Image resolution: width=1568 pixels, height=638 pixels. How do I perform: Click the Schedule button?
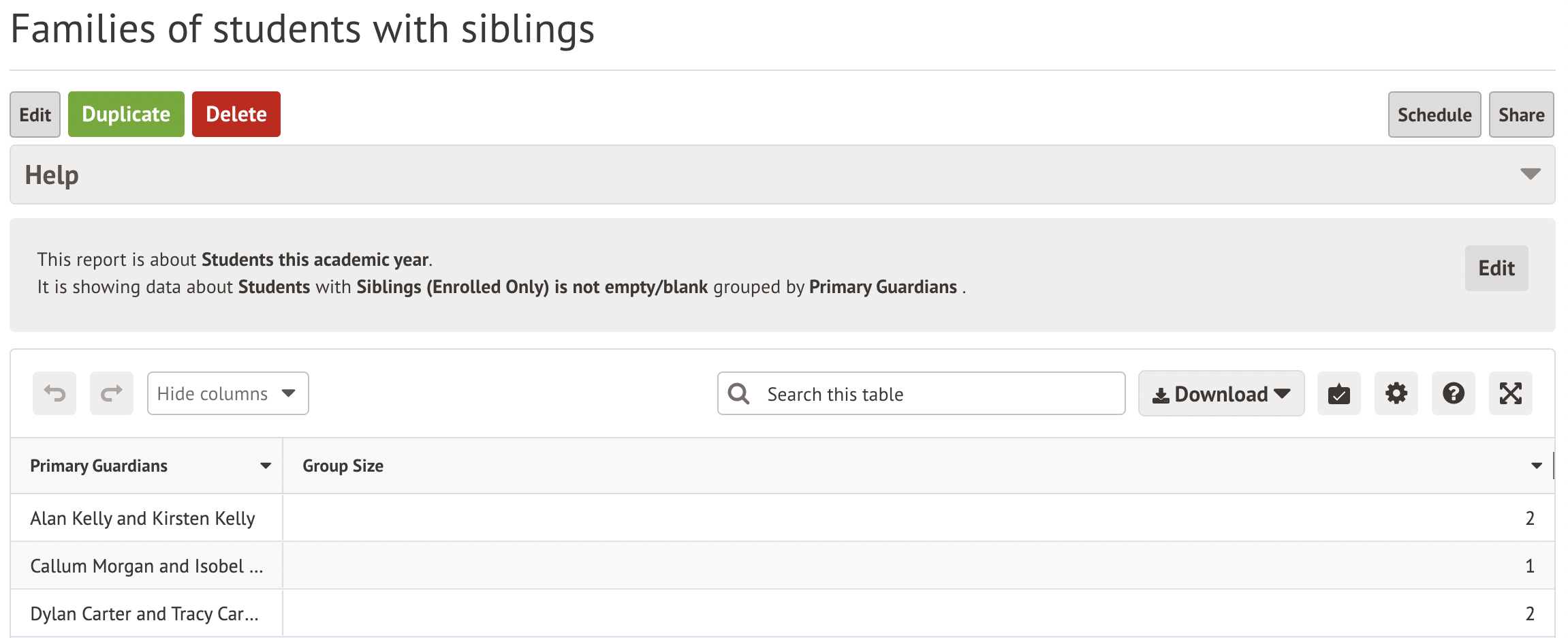coord(1434,115)
